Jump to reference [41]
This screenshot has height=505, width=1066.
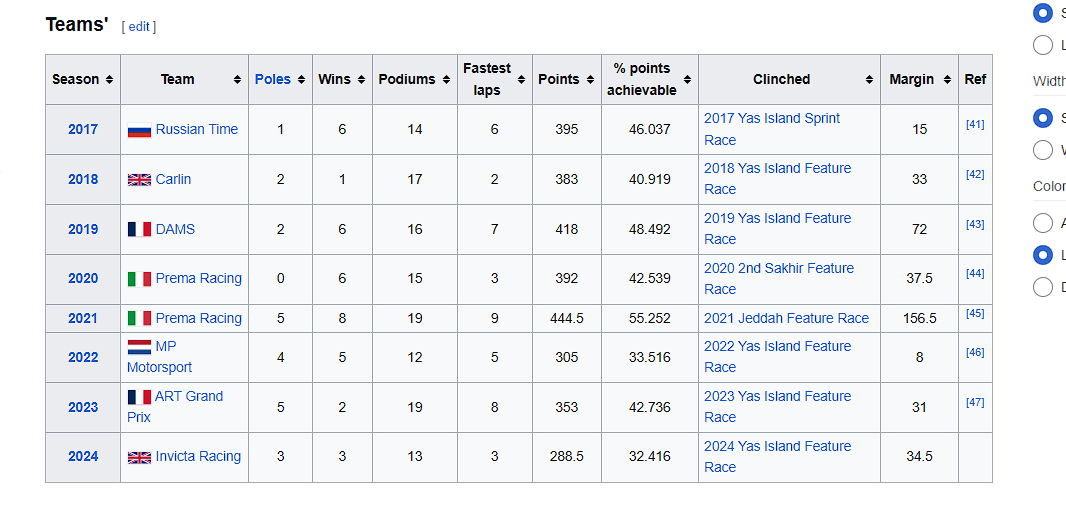click(975, 124)
